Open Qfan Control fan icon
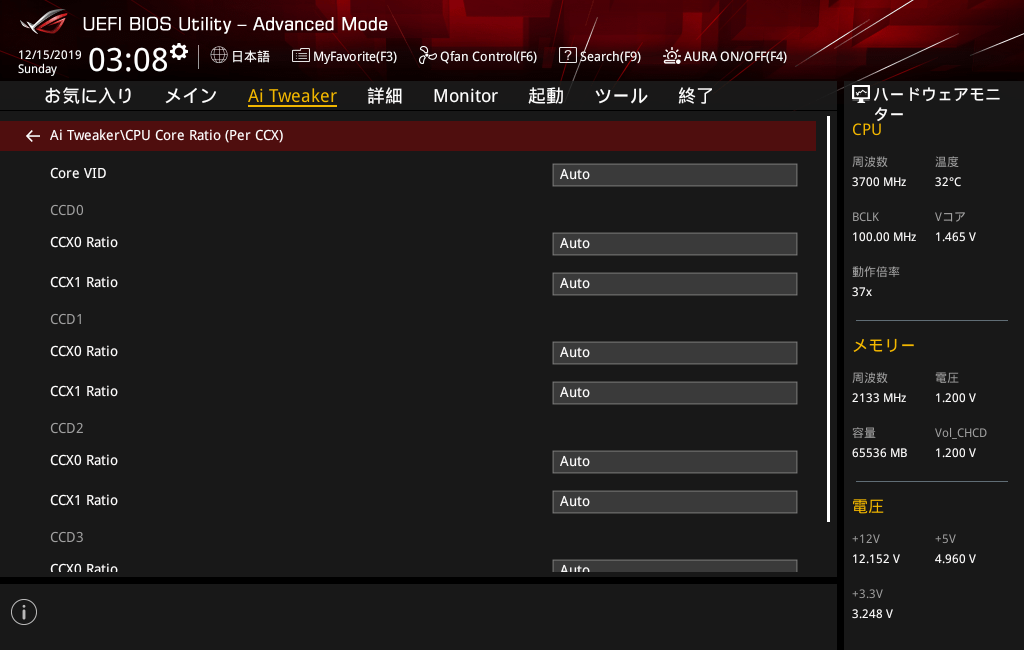The width and height of the screenshot is (1024, 650). [x=427, y=56]
